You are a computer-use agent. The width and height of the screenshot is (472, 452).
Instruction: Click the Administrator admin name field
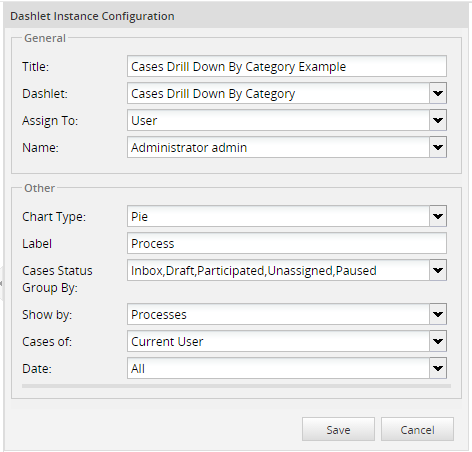tap(278, 147)
